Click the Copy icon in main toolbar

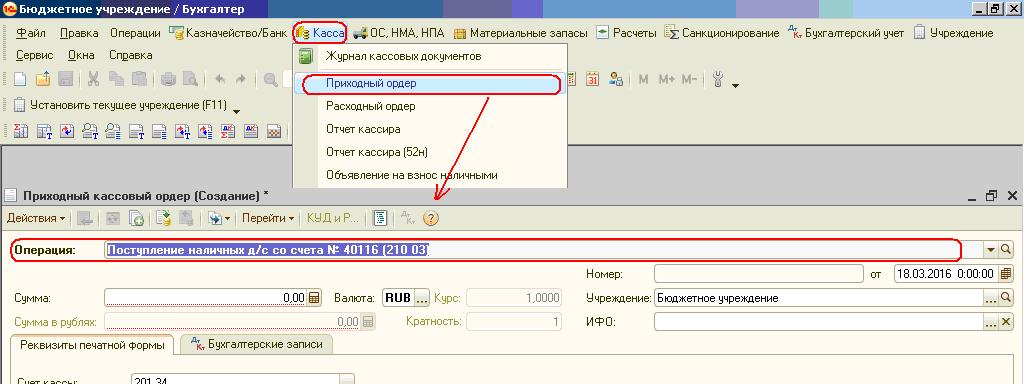(x=116, y=79)
